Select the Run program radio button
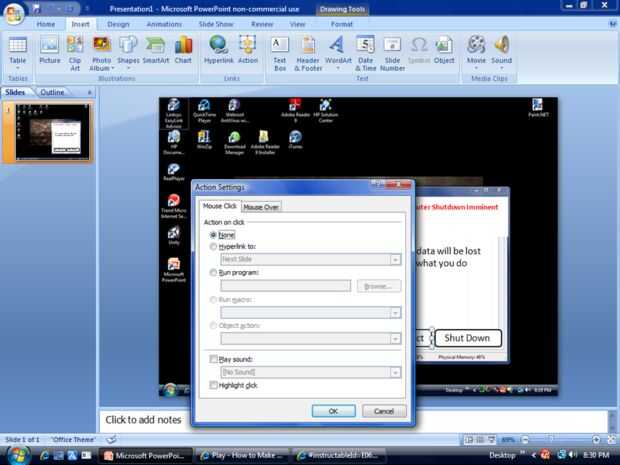Screen dimensions: 620x465 pyautogui.click(x=213, y=272)
